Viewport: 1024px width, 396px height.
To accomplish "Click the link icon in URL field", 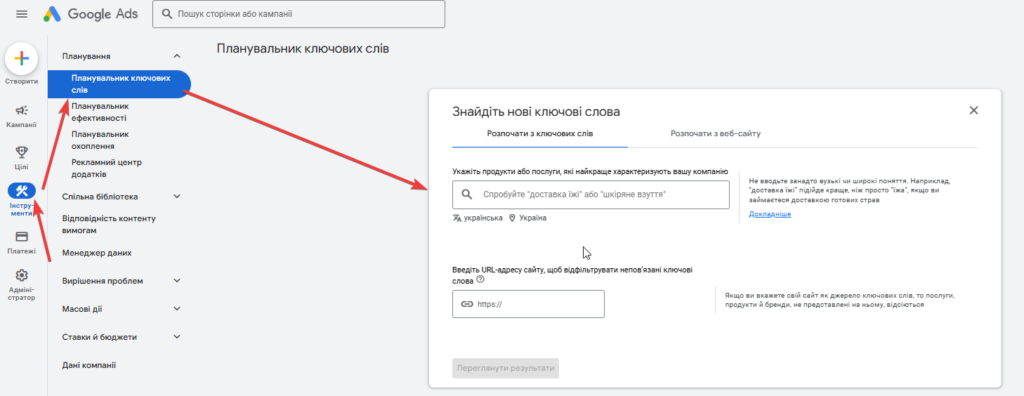I will (x=467, y=304).
